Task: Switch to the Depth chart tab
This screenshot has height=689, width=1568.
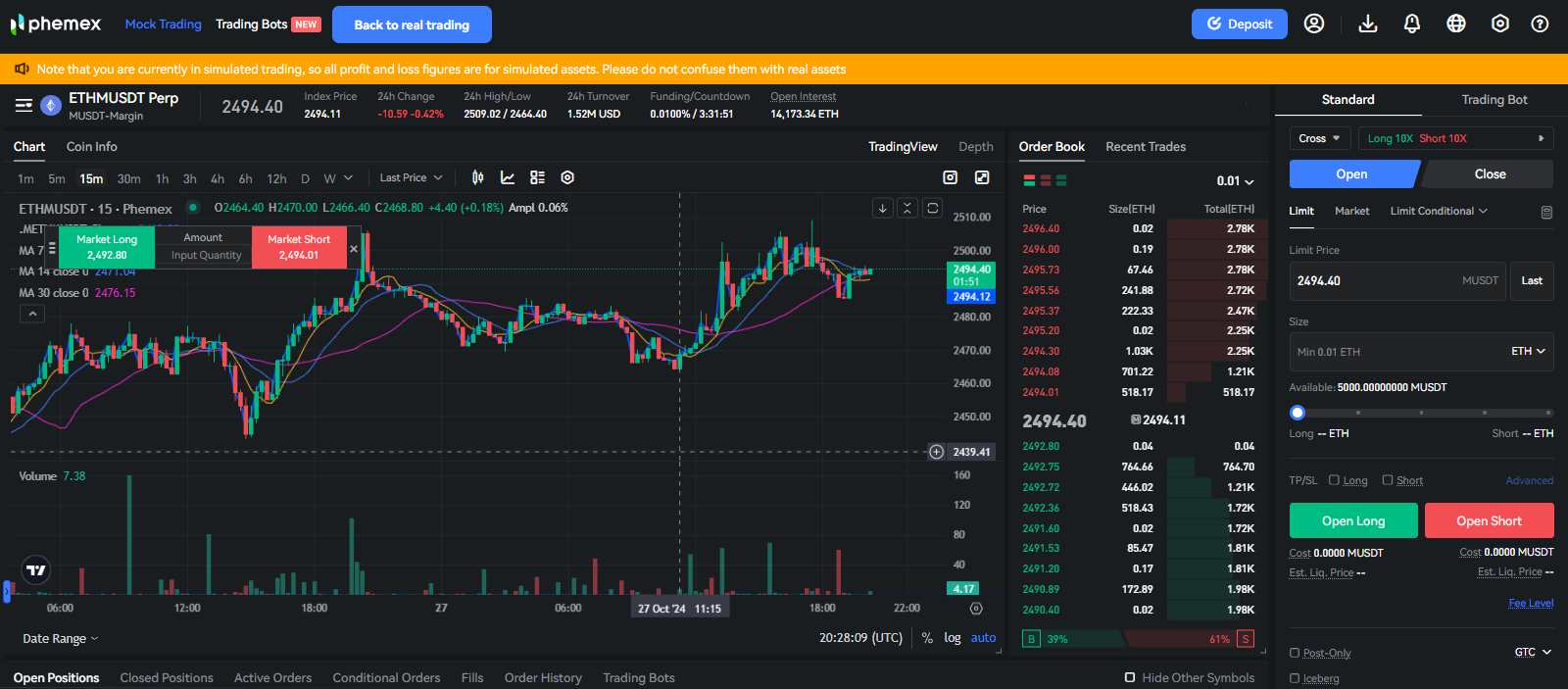Action: pyautogui.click(x=975, y=146)
